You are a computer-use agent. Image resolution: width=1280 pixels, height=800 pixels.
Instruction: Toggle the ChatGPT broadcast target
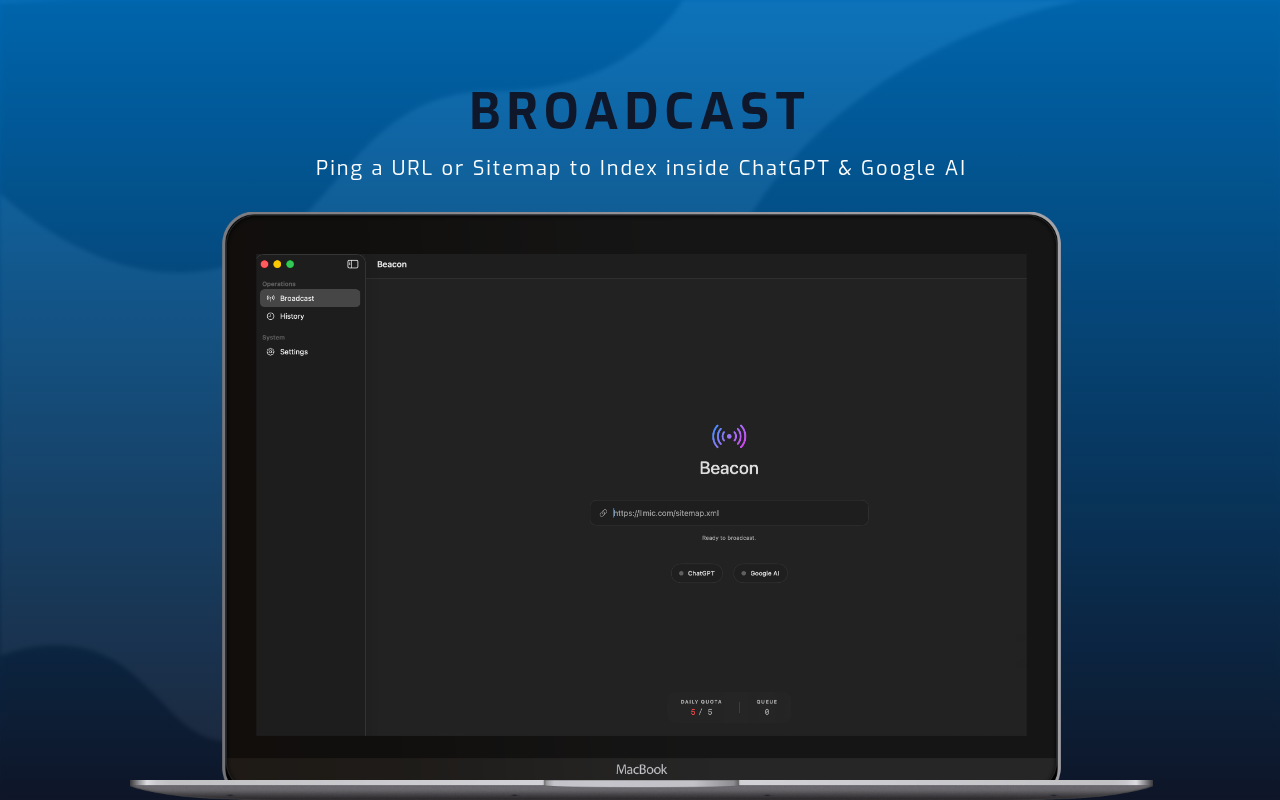pos(697,573)
